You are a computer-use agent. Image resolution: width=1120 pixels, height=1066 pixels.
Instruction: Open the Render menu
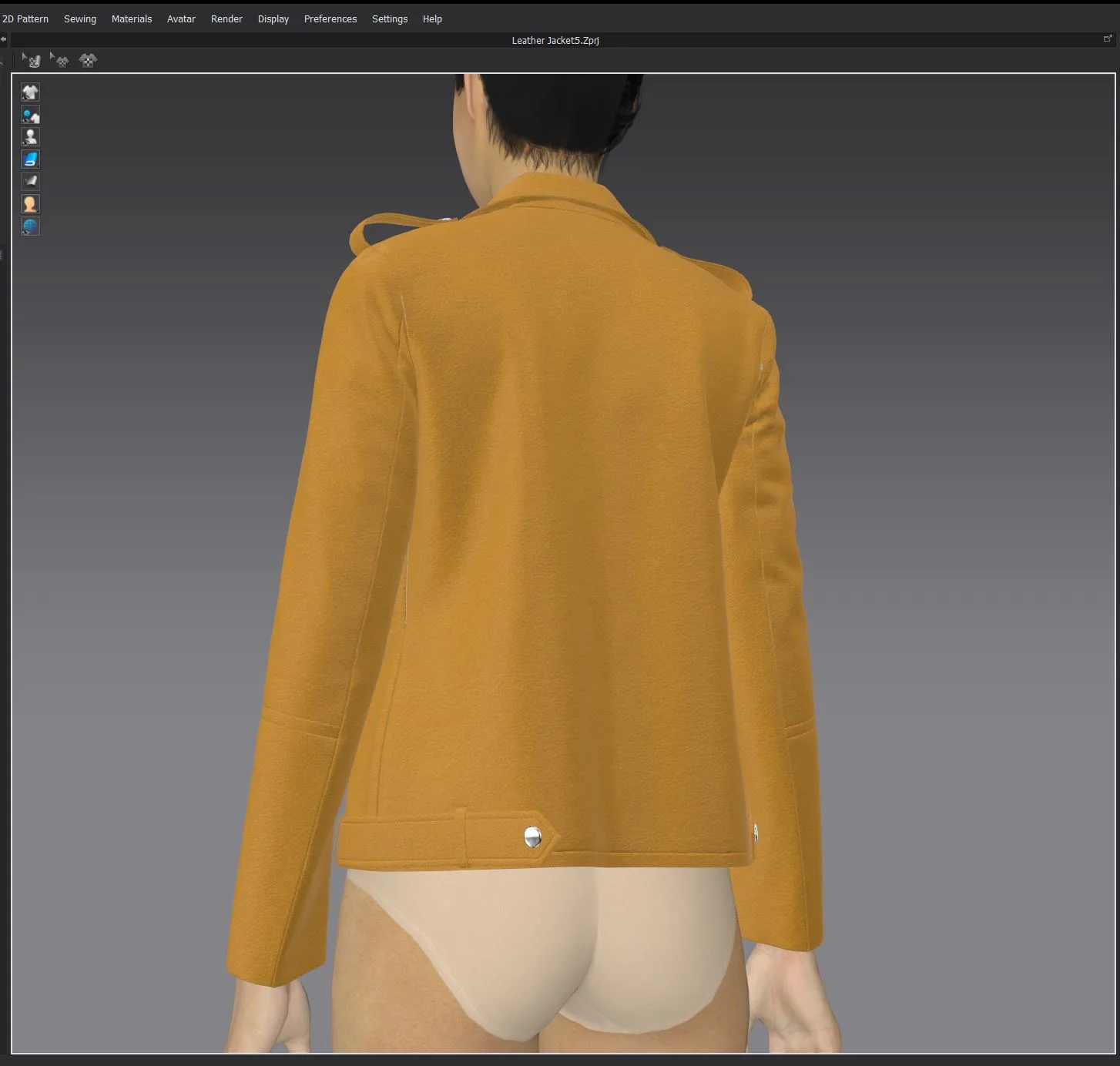pyautogui.click(x=226, y=18)
